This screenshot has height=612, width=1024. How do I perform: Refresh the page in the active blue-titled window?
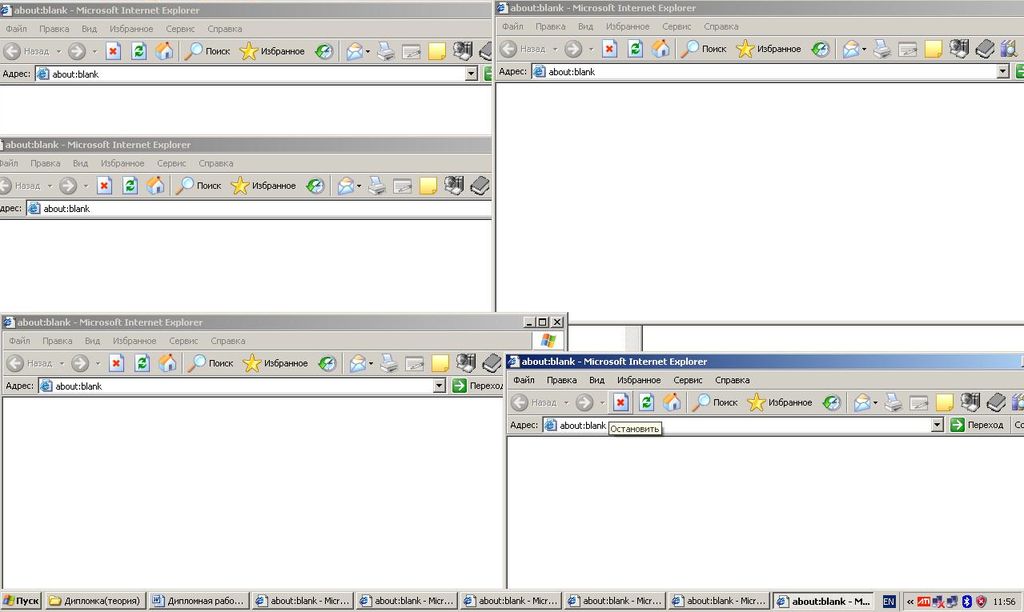click(x=647, y=402)
